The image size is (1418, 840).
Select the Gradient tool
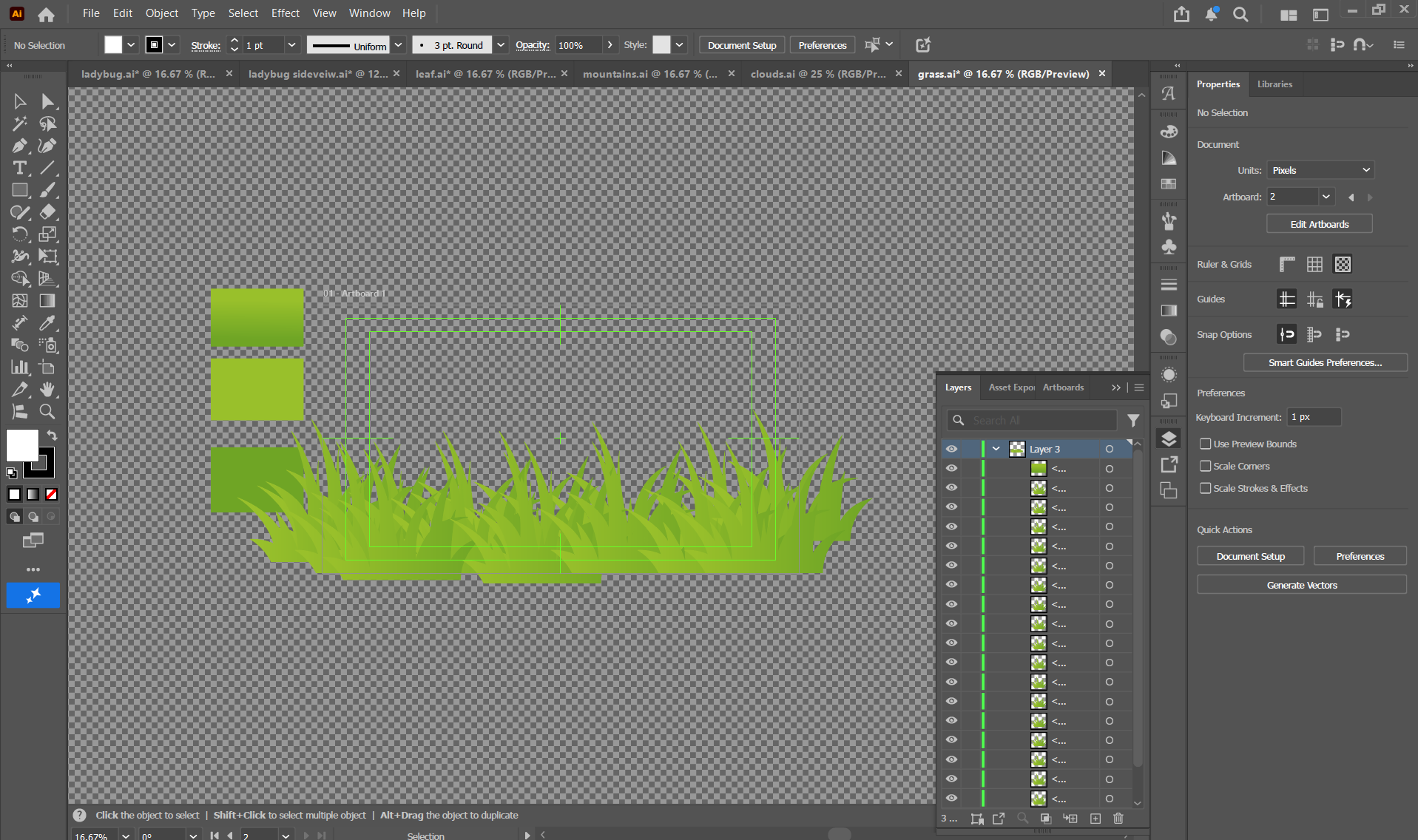pos(48,301)
